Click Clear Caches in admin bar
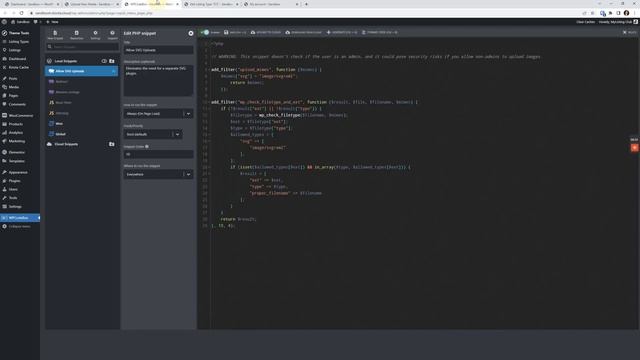 click(x=585, y=22)
